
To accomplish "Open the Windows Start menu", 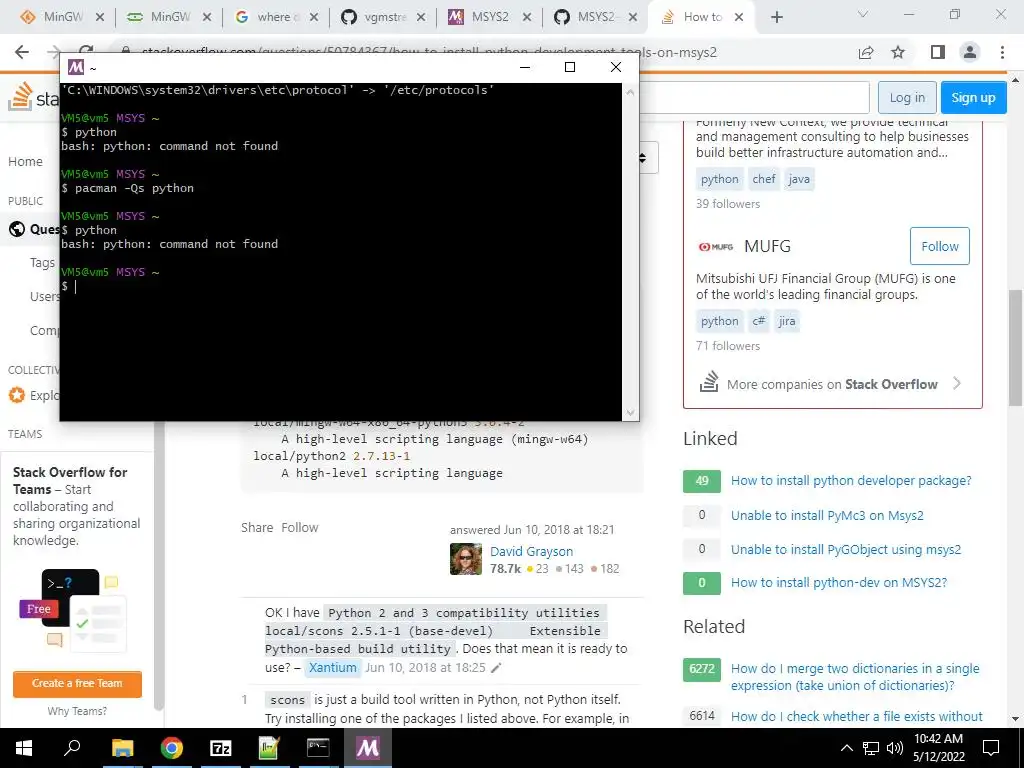I will tap(23, 748).
